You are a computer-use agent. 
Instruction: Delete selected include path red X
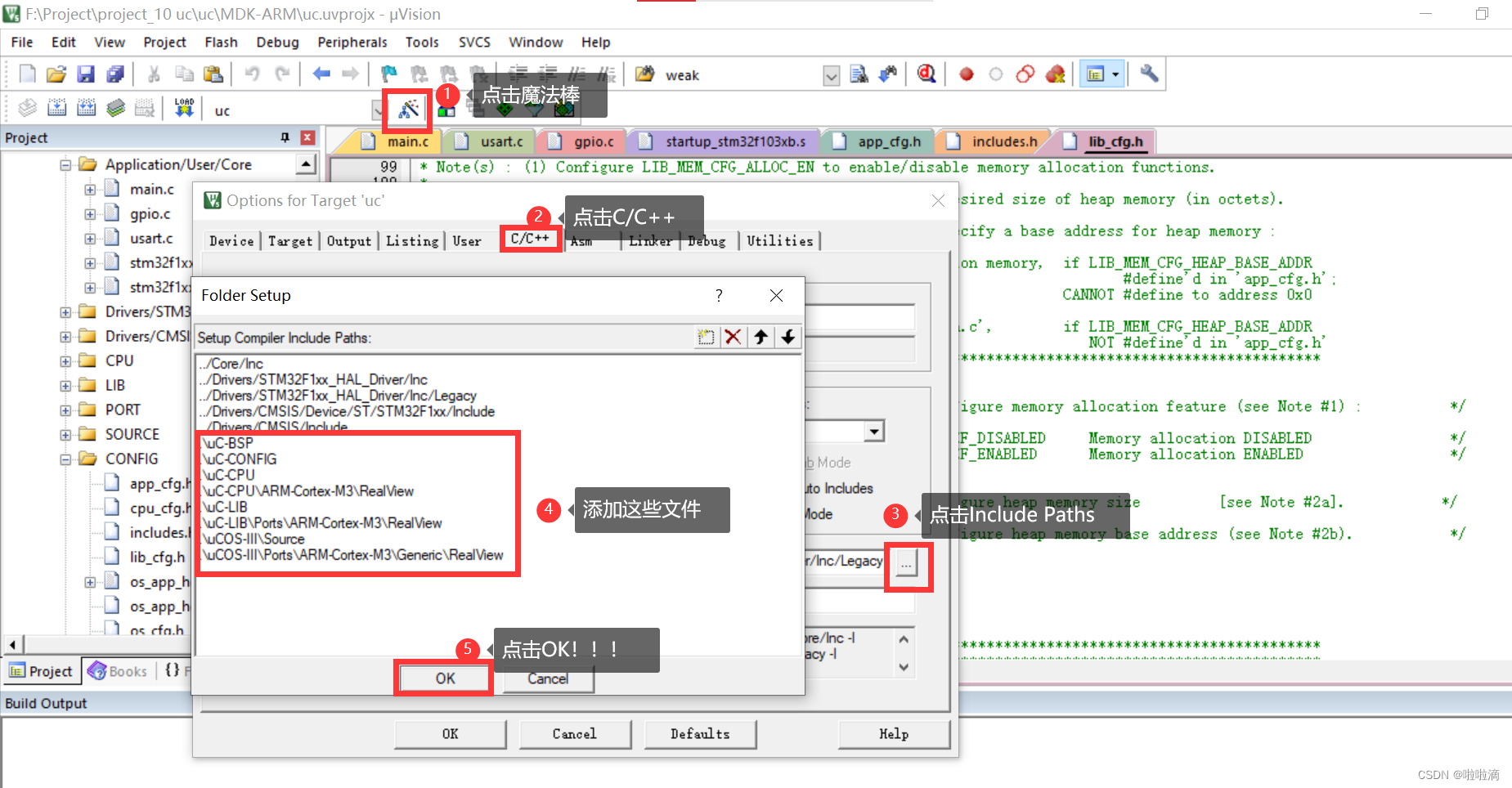pyautogui.click(x=733, y=337)
